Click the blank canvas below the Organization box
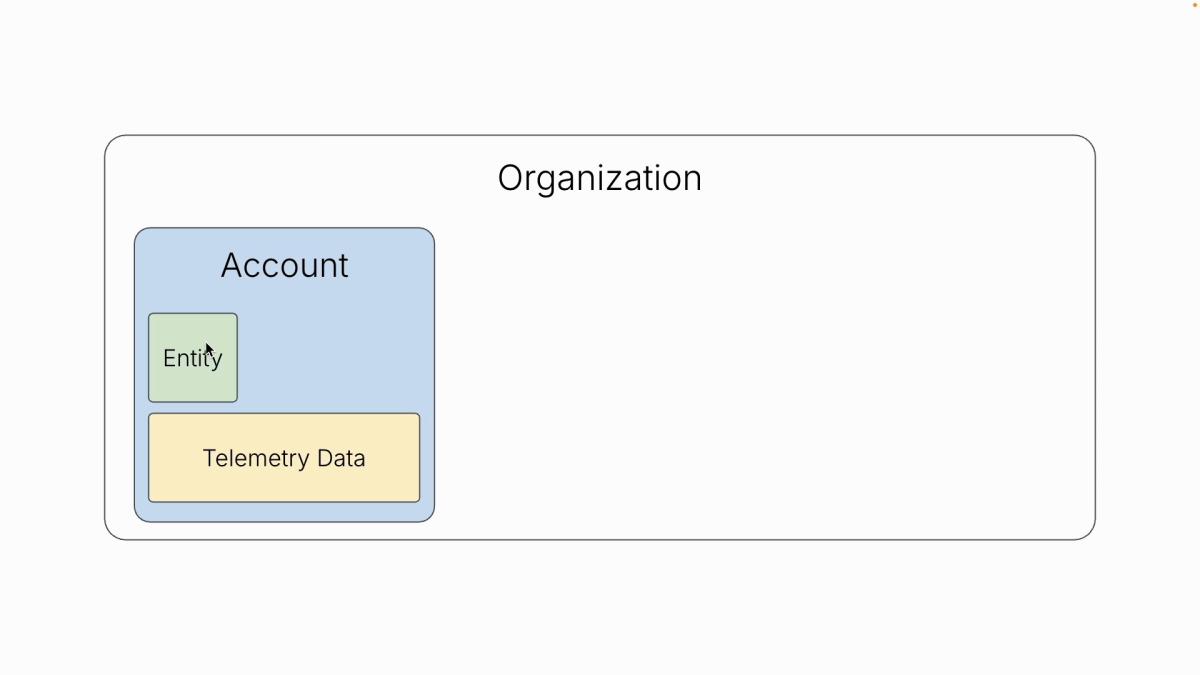 coord(600,605)
